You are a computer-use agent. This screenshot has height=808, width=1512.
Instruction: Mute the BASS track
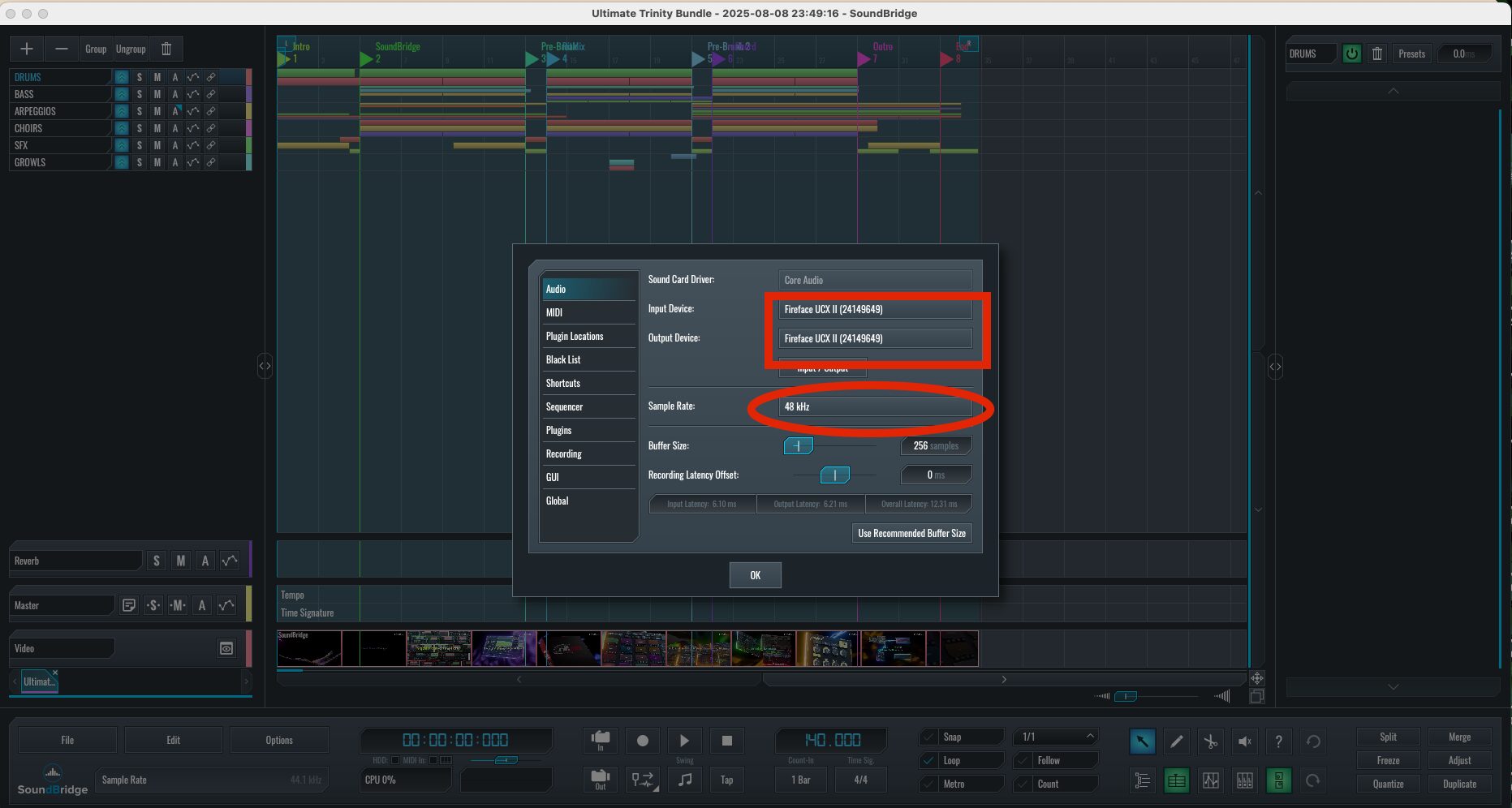click(157, 94)
